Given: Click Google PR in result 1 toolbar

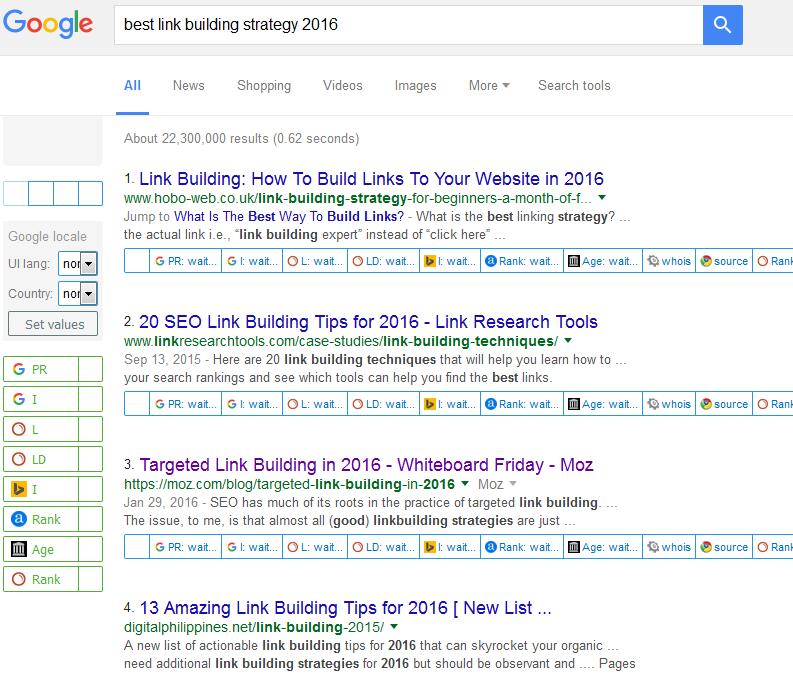Looking at the screenshot, I should coord(186,261).
